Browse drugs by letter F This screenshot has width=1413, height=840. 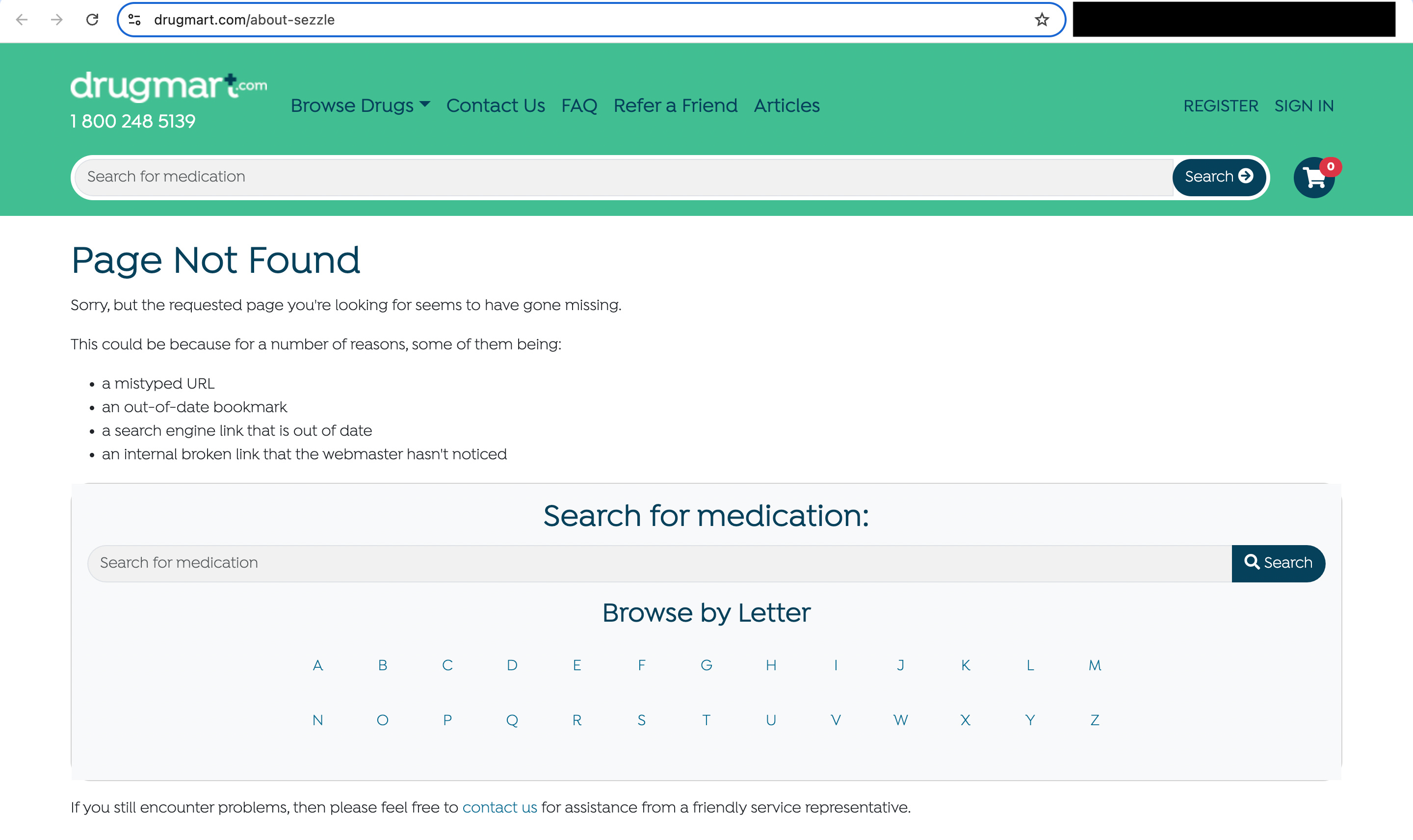tap(642, 666)
